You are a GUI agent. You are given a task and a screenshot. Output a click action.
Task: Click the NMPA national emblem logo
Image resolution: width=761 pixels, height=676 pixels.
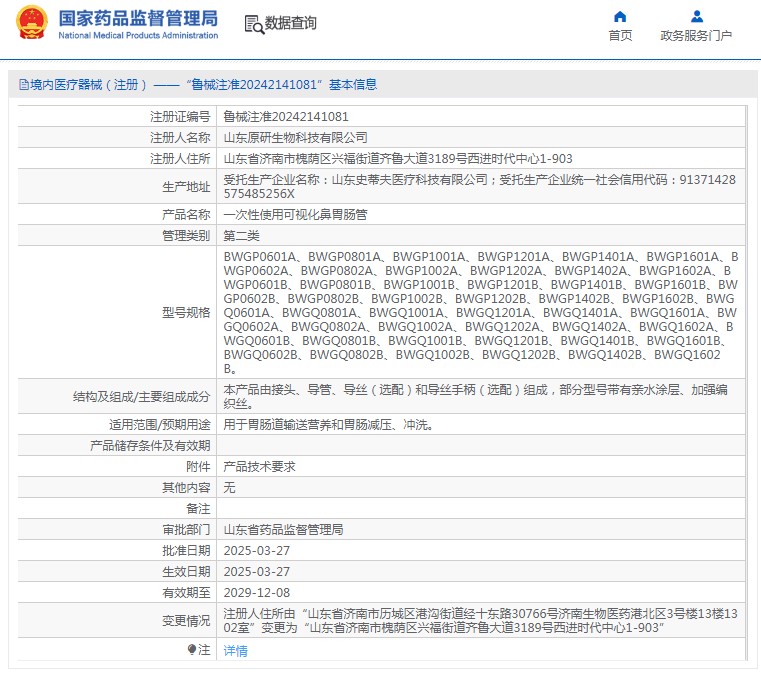(x=32, y=22)
